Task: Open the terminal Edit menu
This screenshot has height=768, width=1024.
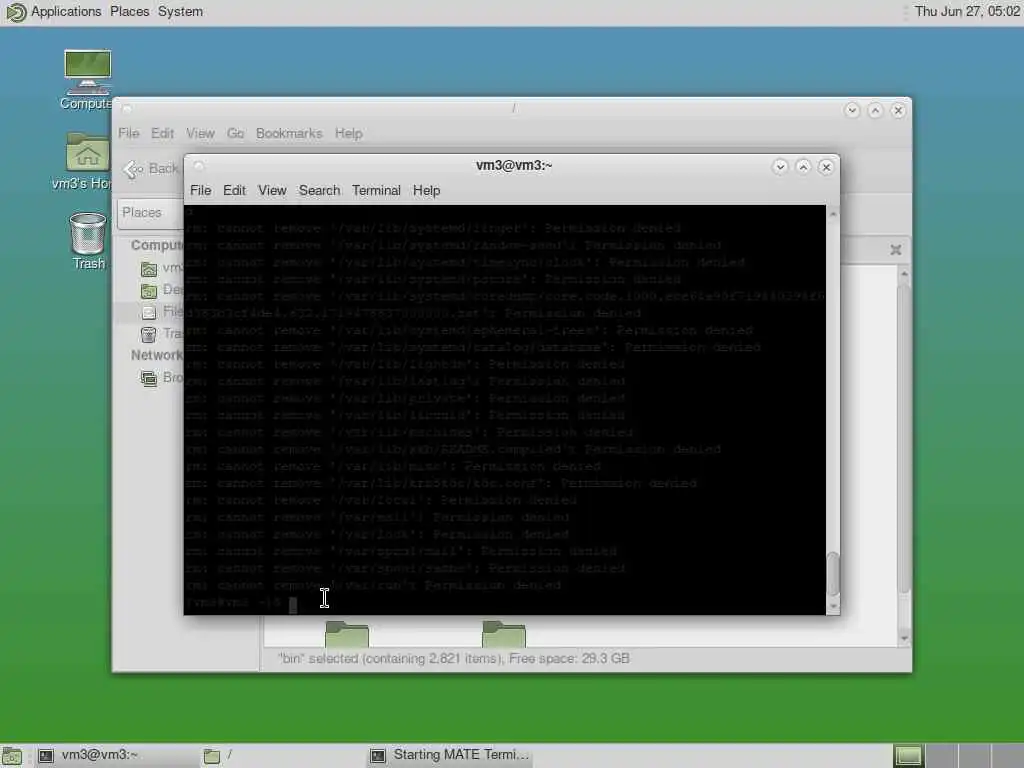Action: point(234,191)
